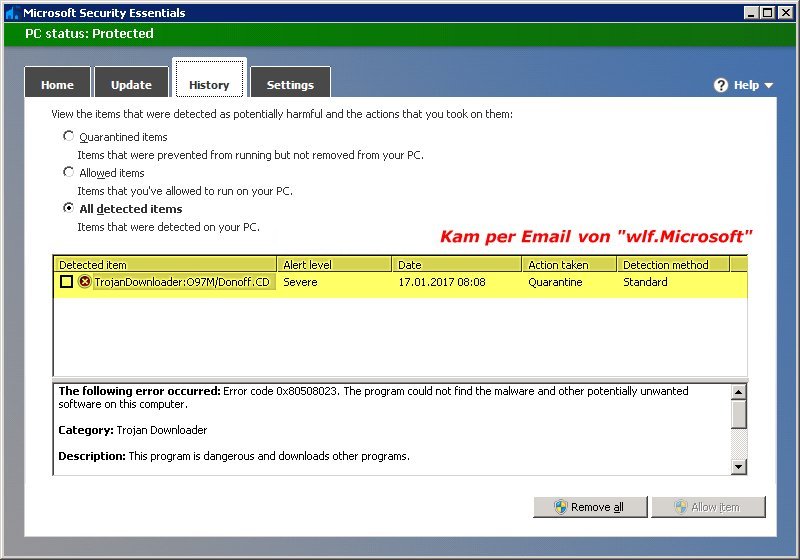The image size is (800, 560).
Task: Click the details pane scroll up arrow
Action: pyautogui.click(x=739, y=392)
